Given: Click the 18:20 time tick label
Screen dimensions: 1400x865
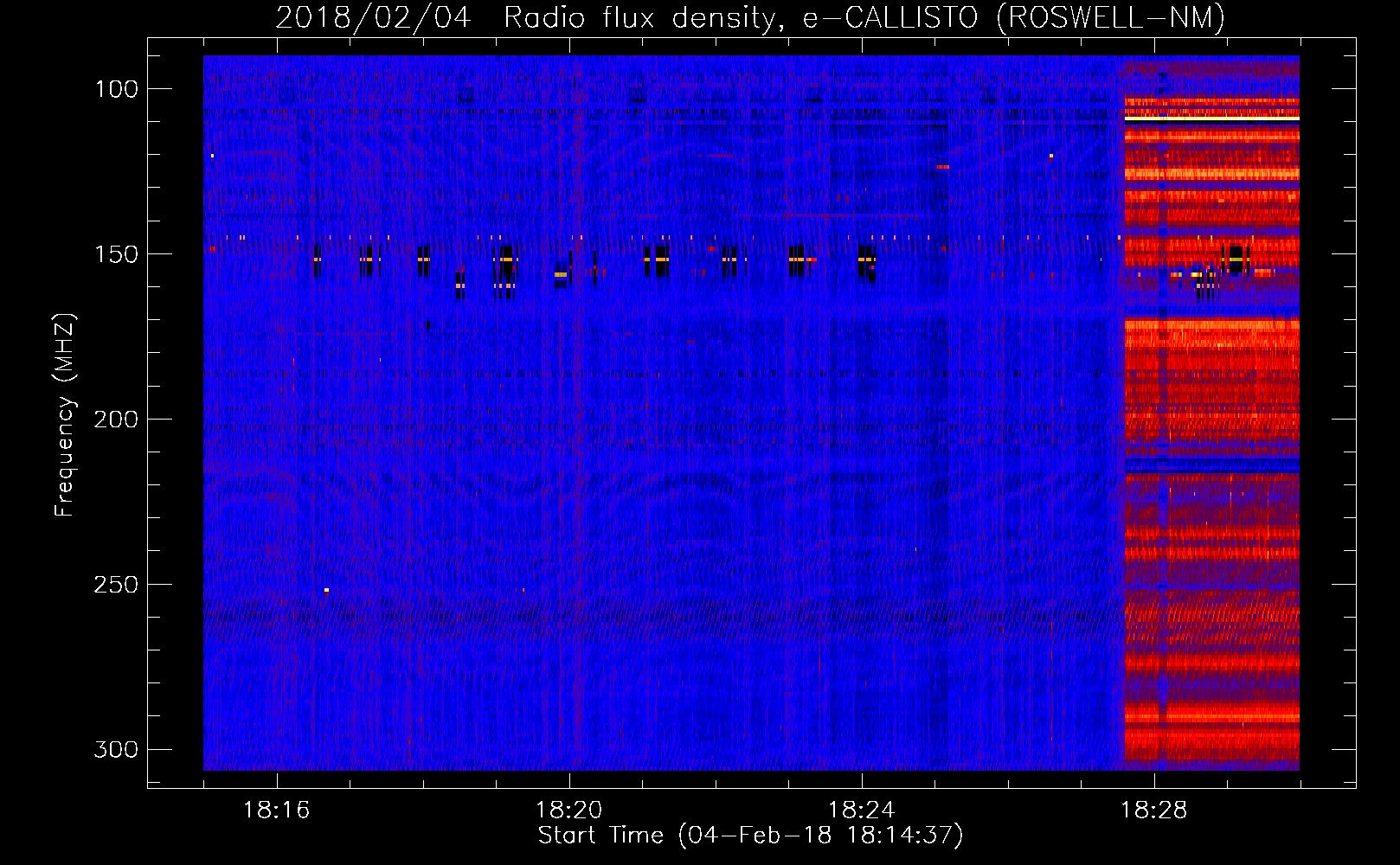Looking at the screenshot, I should (568, 811).
